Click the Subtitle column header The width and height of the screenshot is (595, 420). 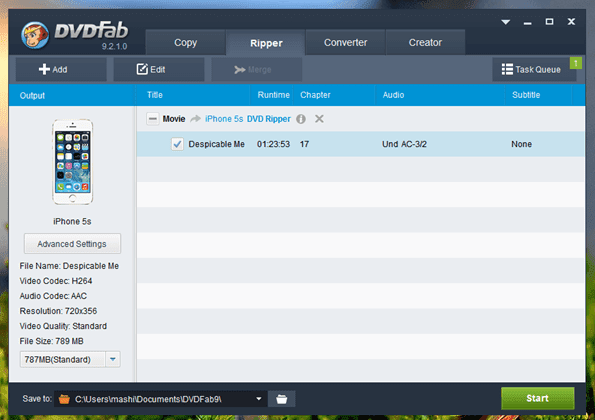point(526,95)
